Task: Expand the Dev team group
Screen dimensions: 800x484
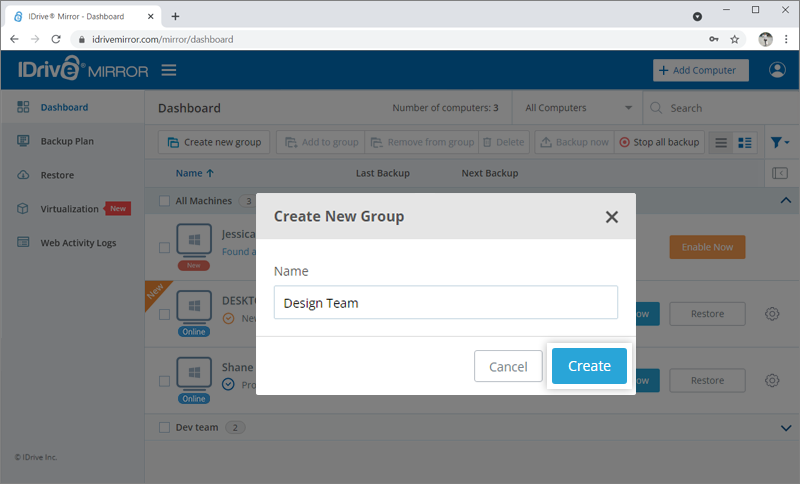Action: [784, 427]
